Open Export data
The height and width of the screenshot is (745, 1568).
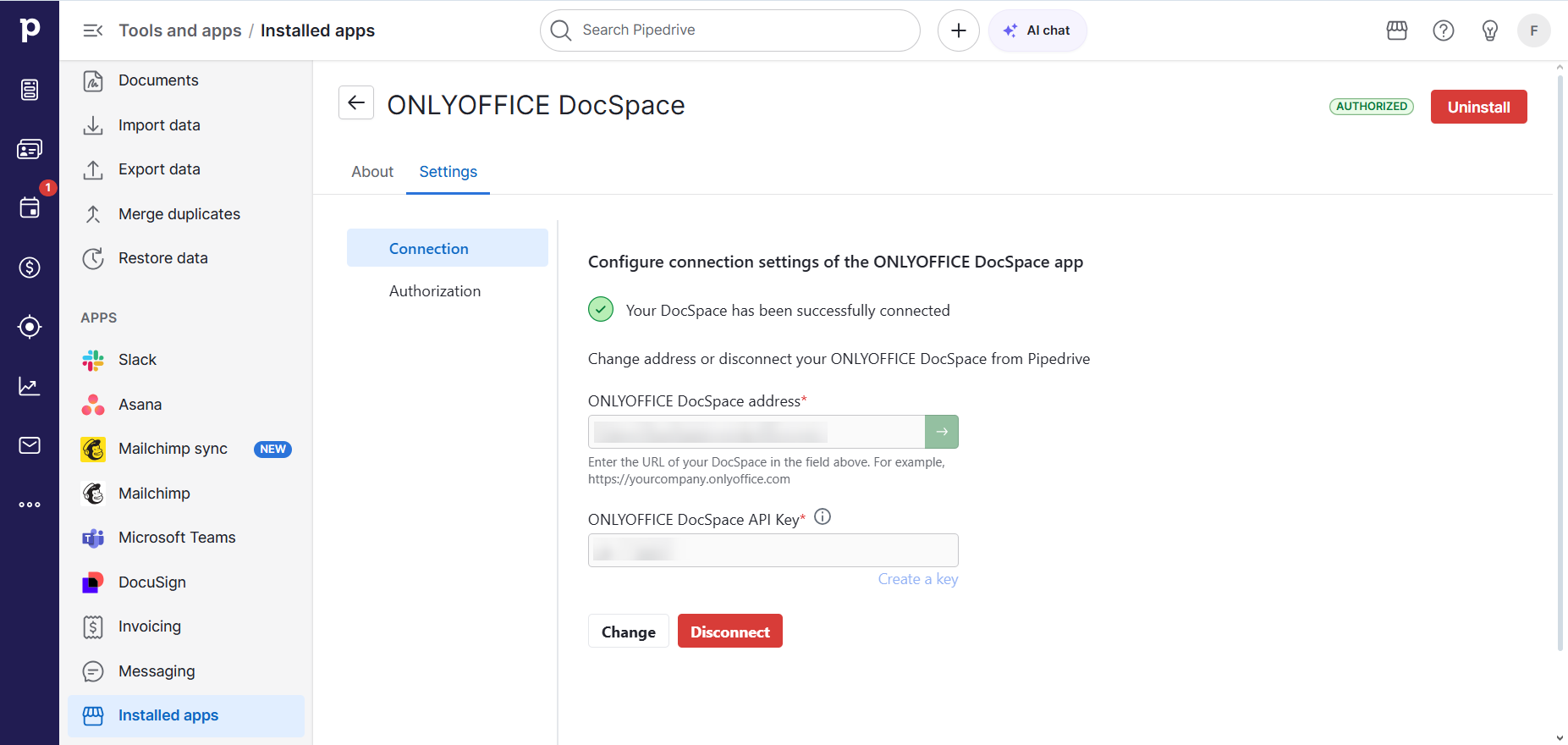[186, 169]
